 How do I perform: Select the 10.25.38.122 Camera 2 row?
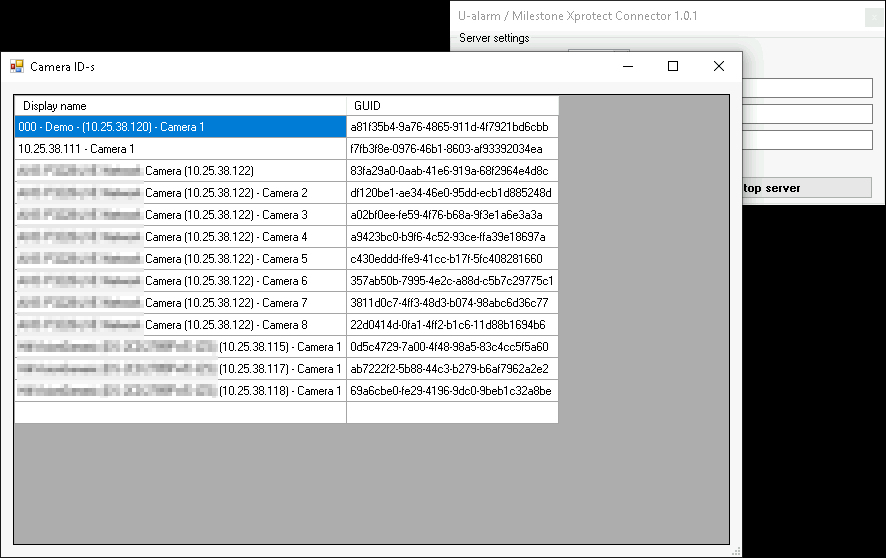(x=180, y=193)
